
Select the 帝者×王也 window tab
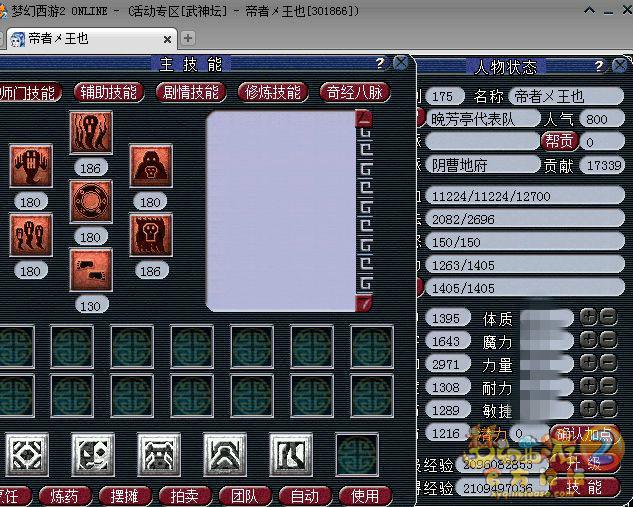point(92,39)
